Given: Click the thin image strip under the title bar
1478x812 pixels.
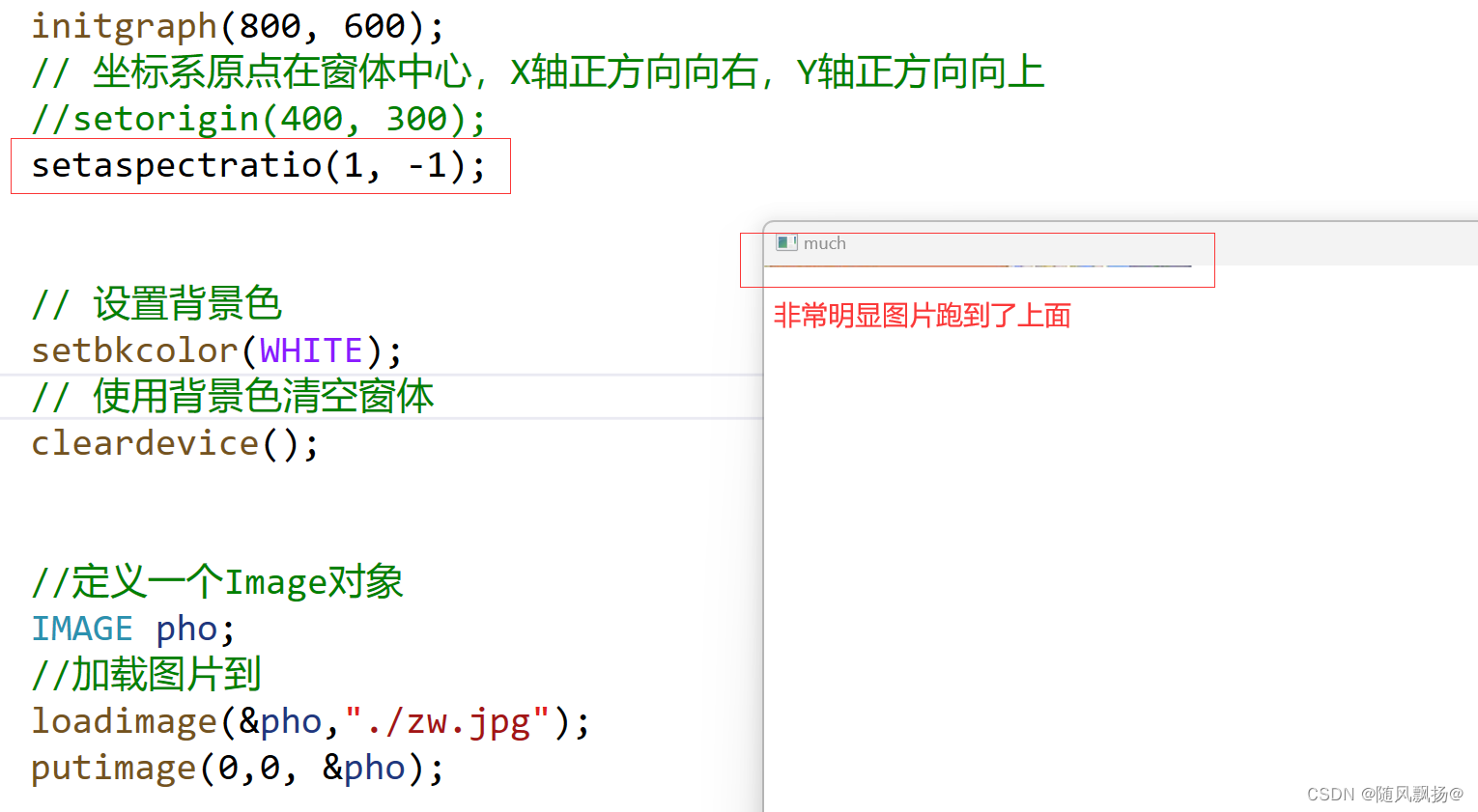Looking at the screenshot, I should pyautogui.click(x=978, y=266).
